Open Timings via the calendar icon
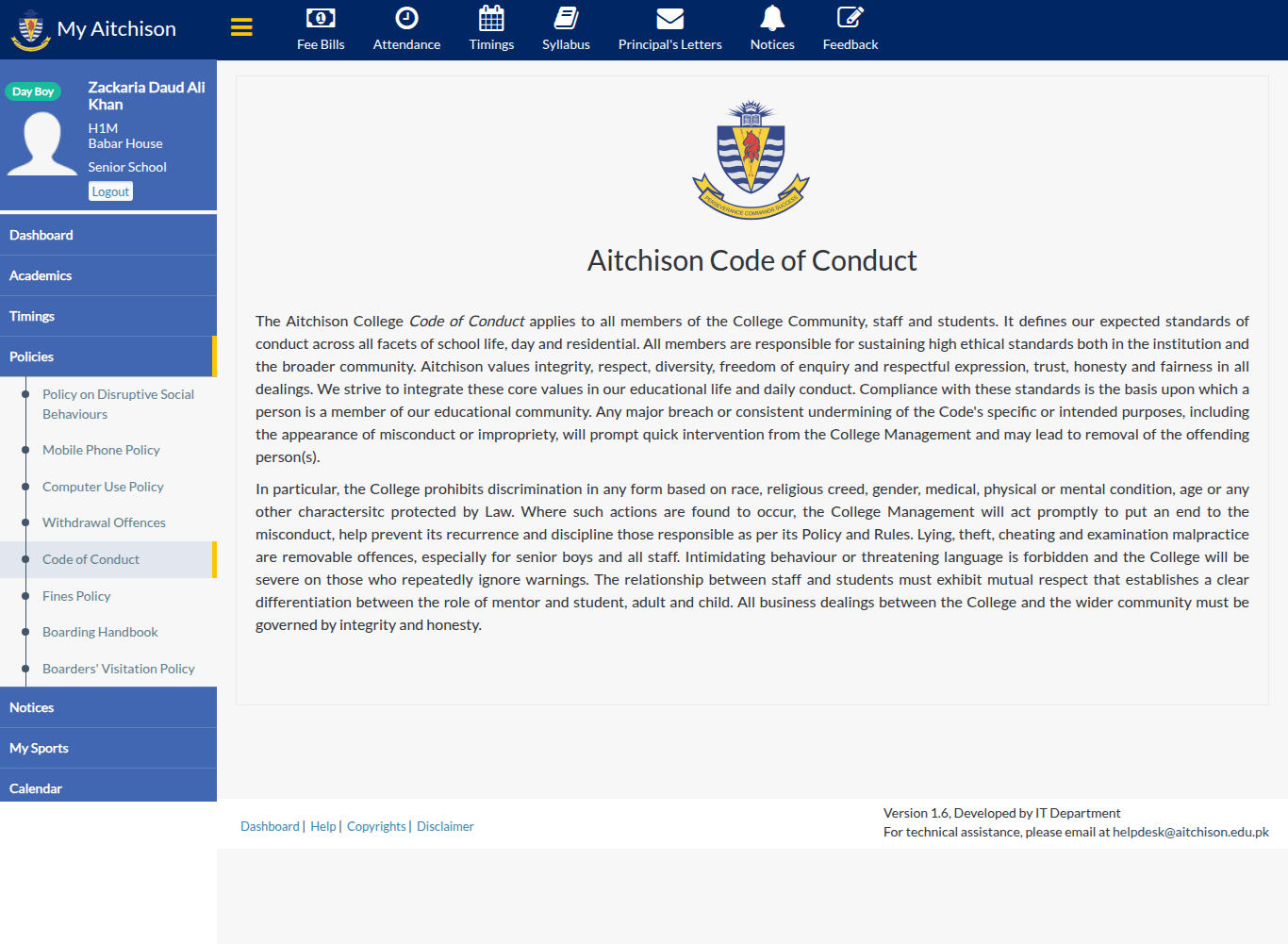 click(x=491, y=18)
